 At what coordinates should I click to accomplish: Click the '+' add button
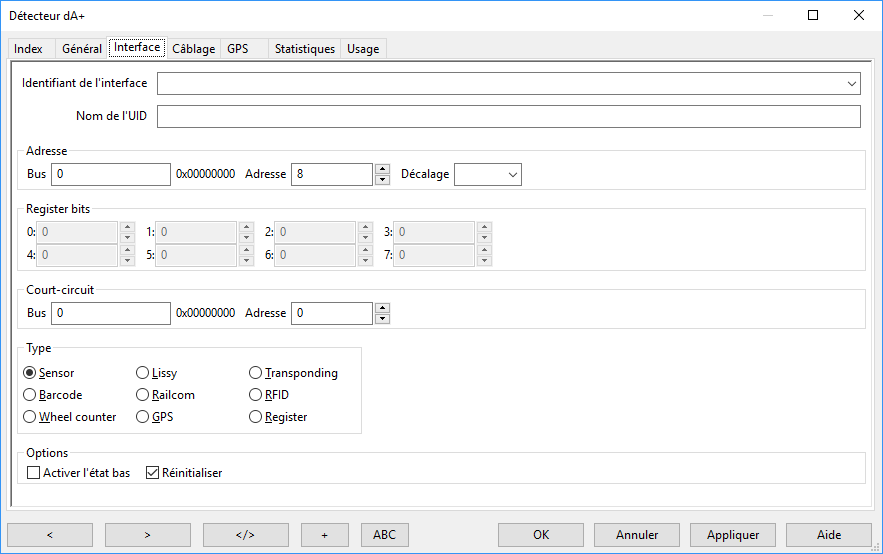coord(325,535)
